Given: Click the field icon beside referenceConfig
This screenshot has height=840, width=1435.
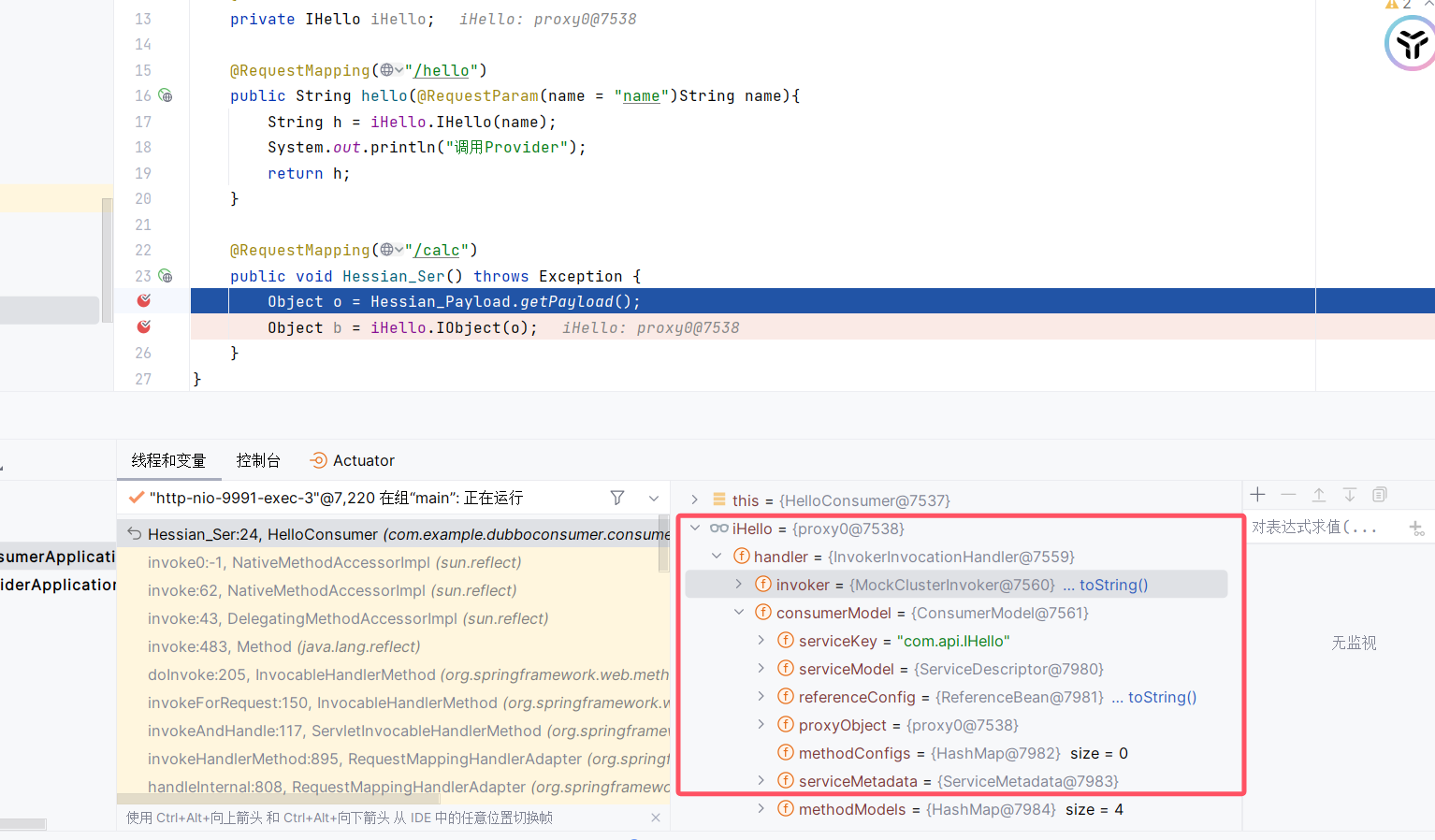Looking at the screenshot, I should point(786,697).
